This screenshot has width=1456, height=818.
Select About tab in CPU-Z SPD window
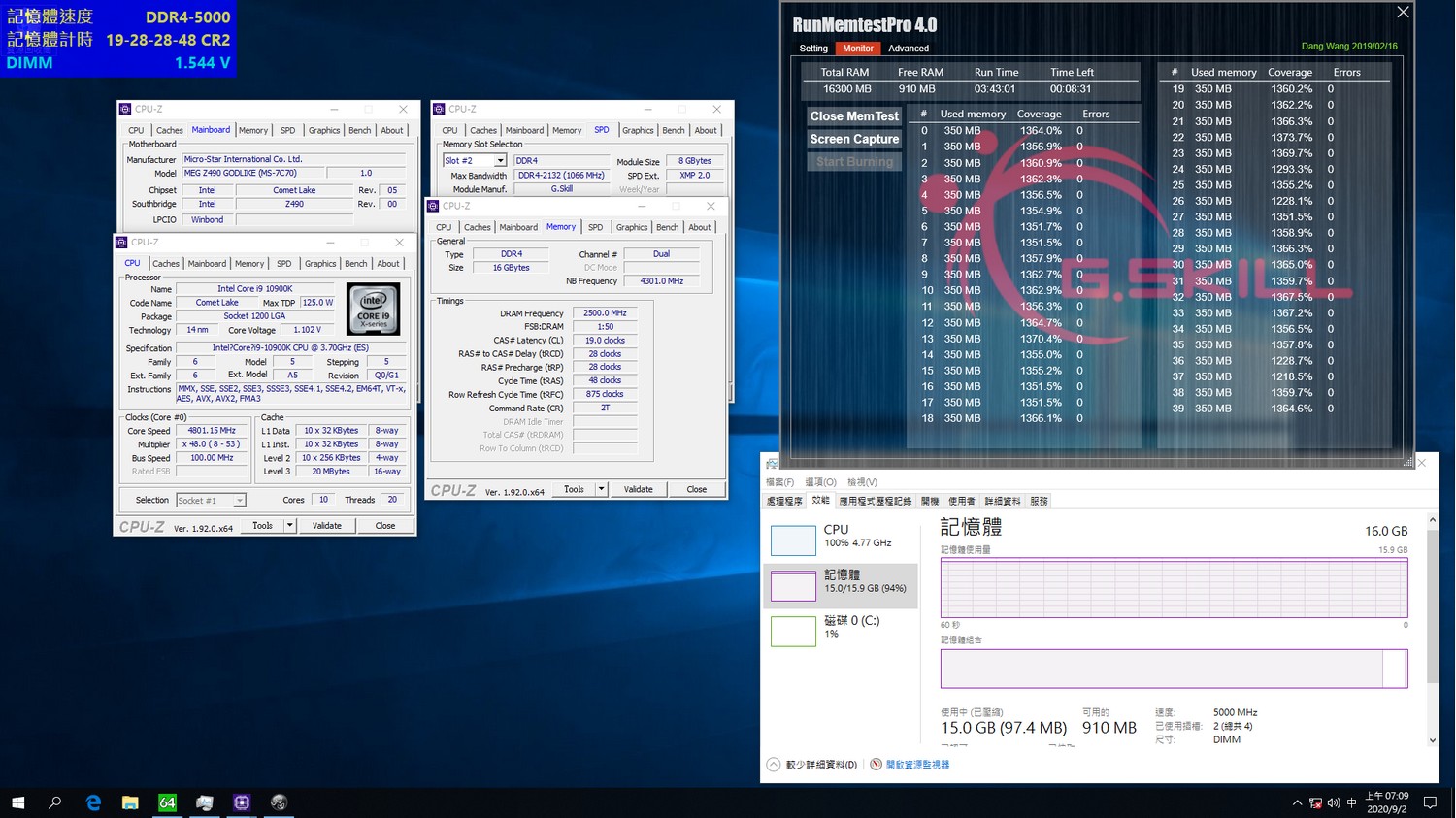706,130
